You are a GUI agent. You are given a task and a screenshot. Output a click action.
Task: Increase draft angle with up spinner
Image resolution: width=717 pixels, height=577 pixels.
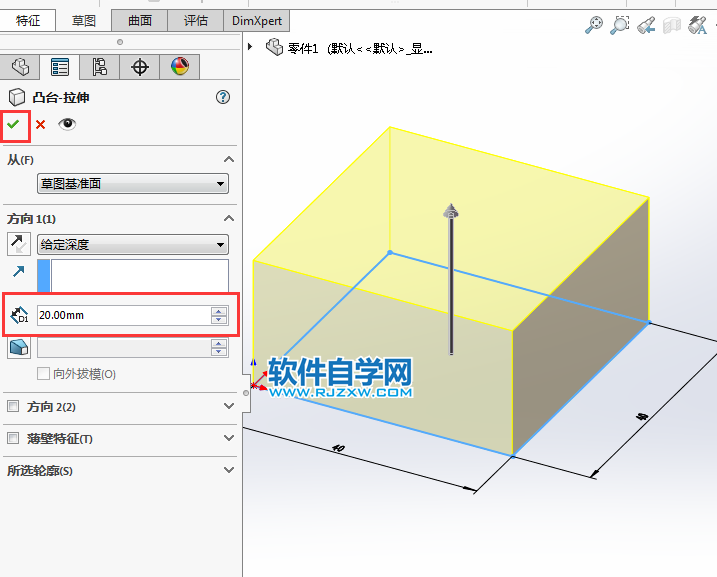click(x=219, y=343)
